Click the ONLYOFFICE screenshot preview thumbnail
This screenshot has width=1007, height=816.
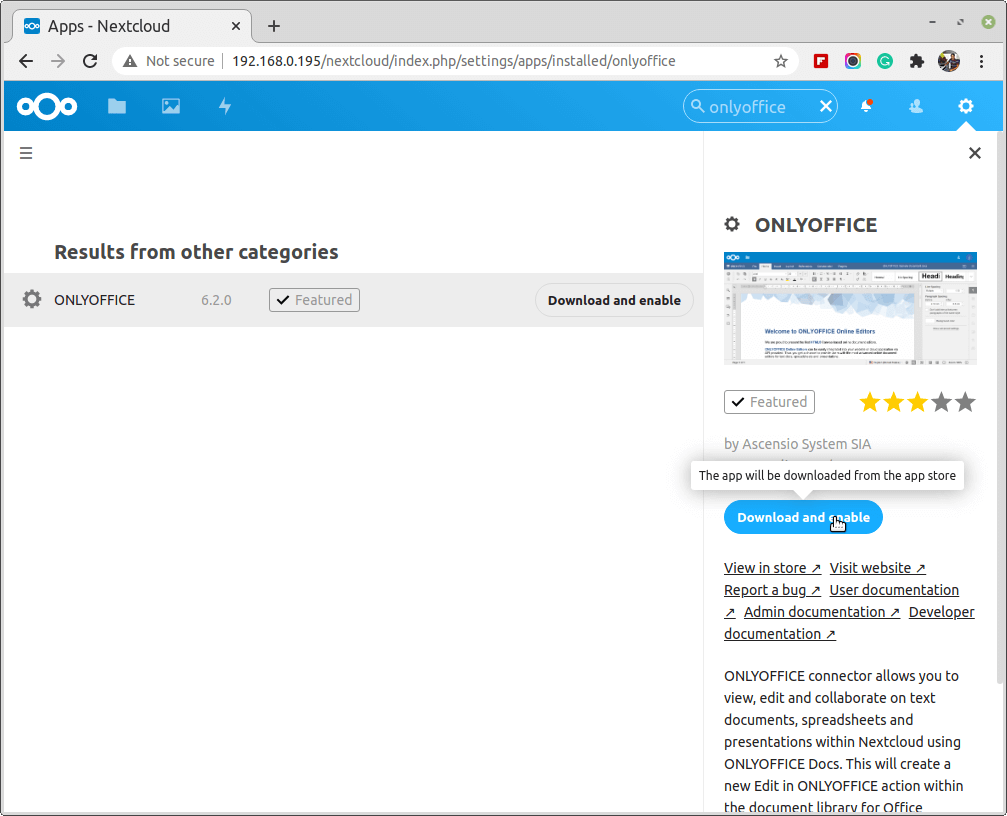coord(850,308)
